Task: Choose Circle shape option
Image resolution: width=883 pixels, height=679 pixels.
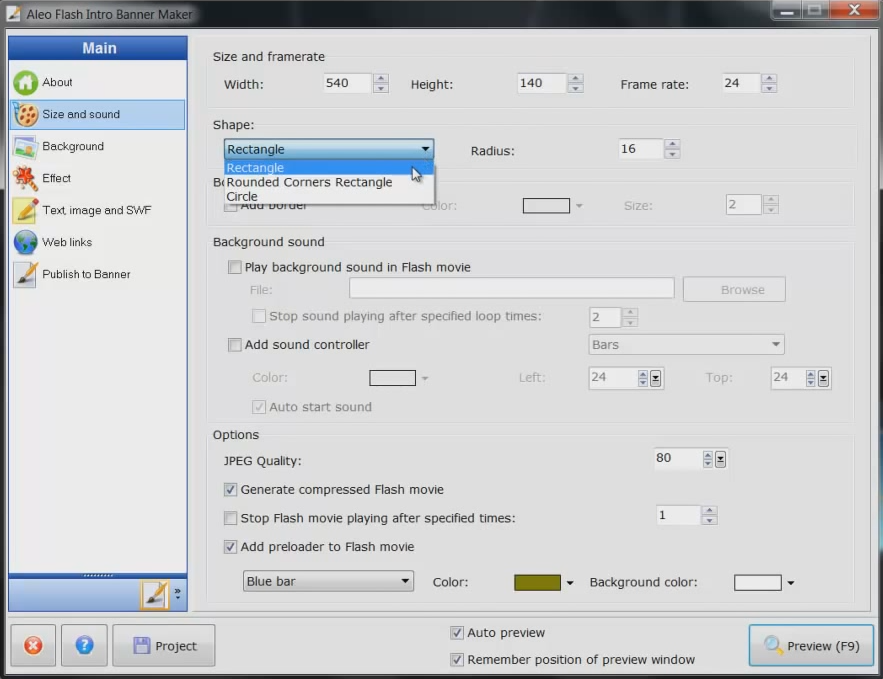Action: coord(329,196)
